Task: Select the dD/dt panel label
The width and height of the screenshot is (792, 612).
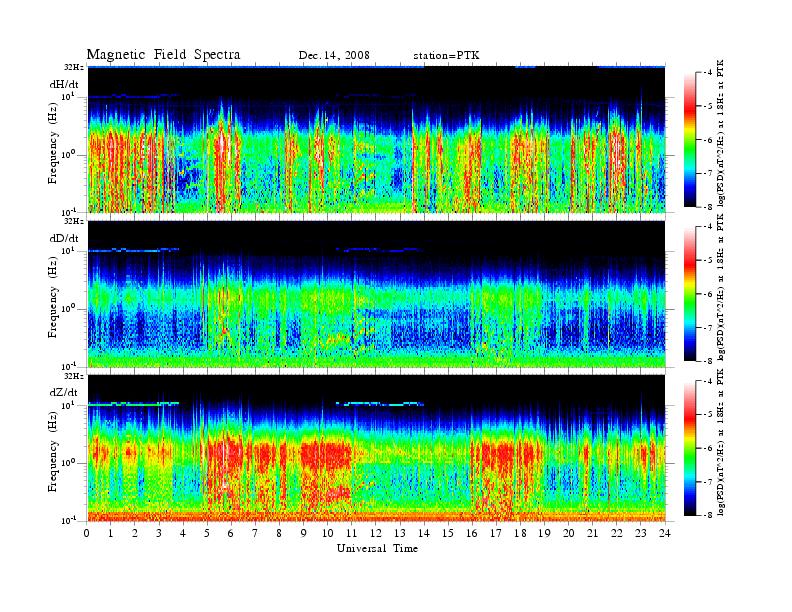Action: click(64, 238)
